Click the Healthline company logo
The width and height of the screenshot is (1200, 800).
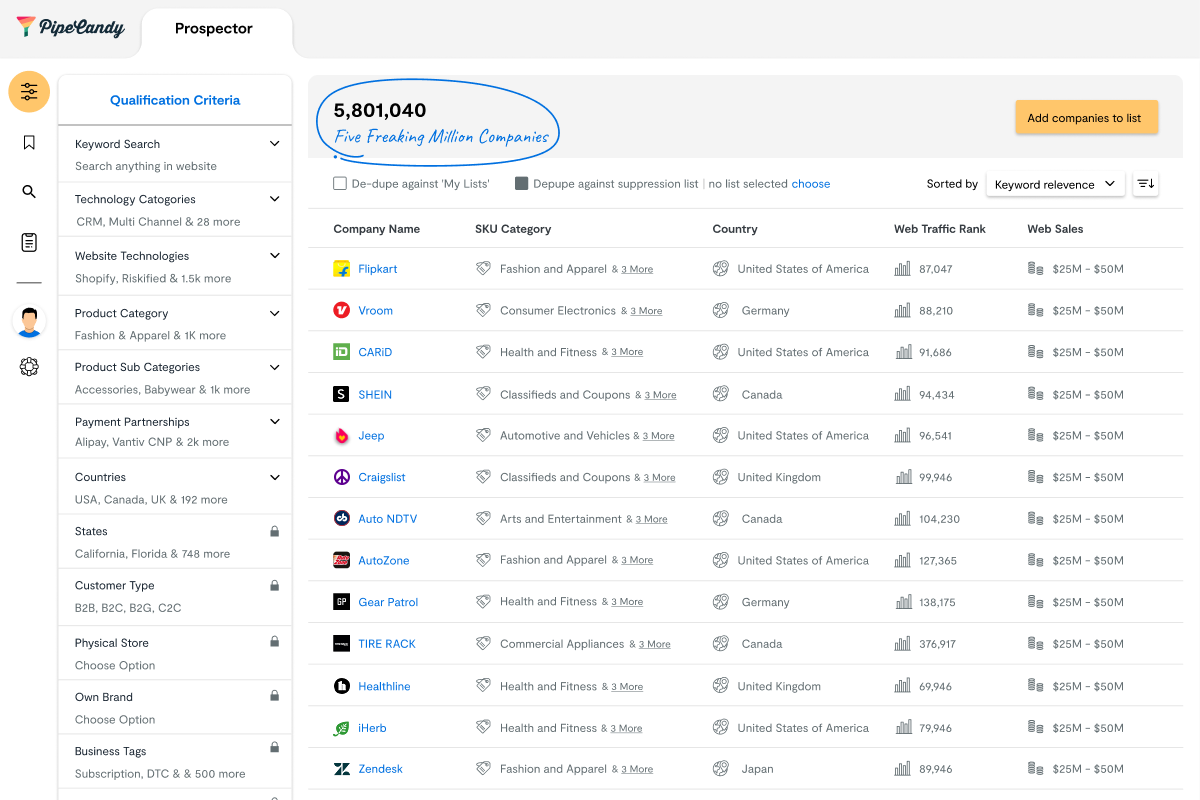(341, 686)
